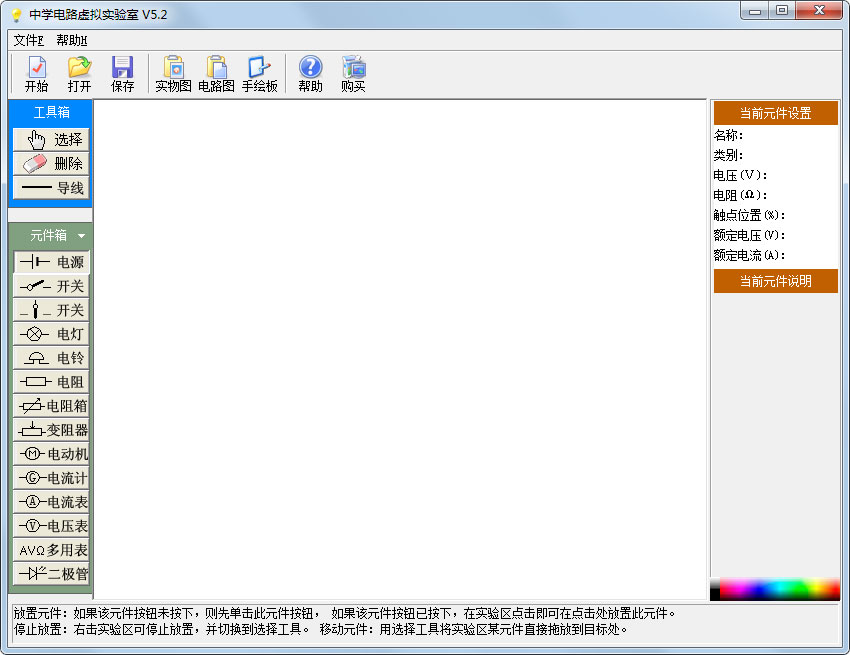This screenshot has width=850, height=655.
Task: Select the 多用表 multimeter component
Action: (x=51, y=550)
